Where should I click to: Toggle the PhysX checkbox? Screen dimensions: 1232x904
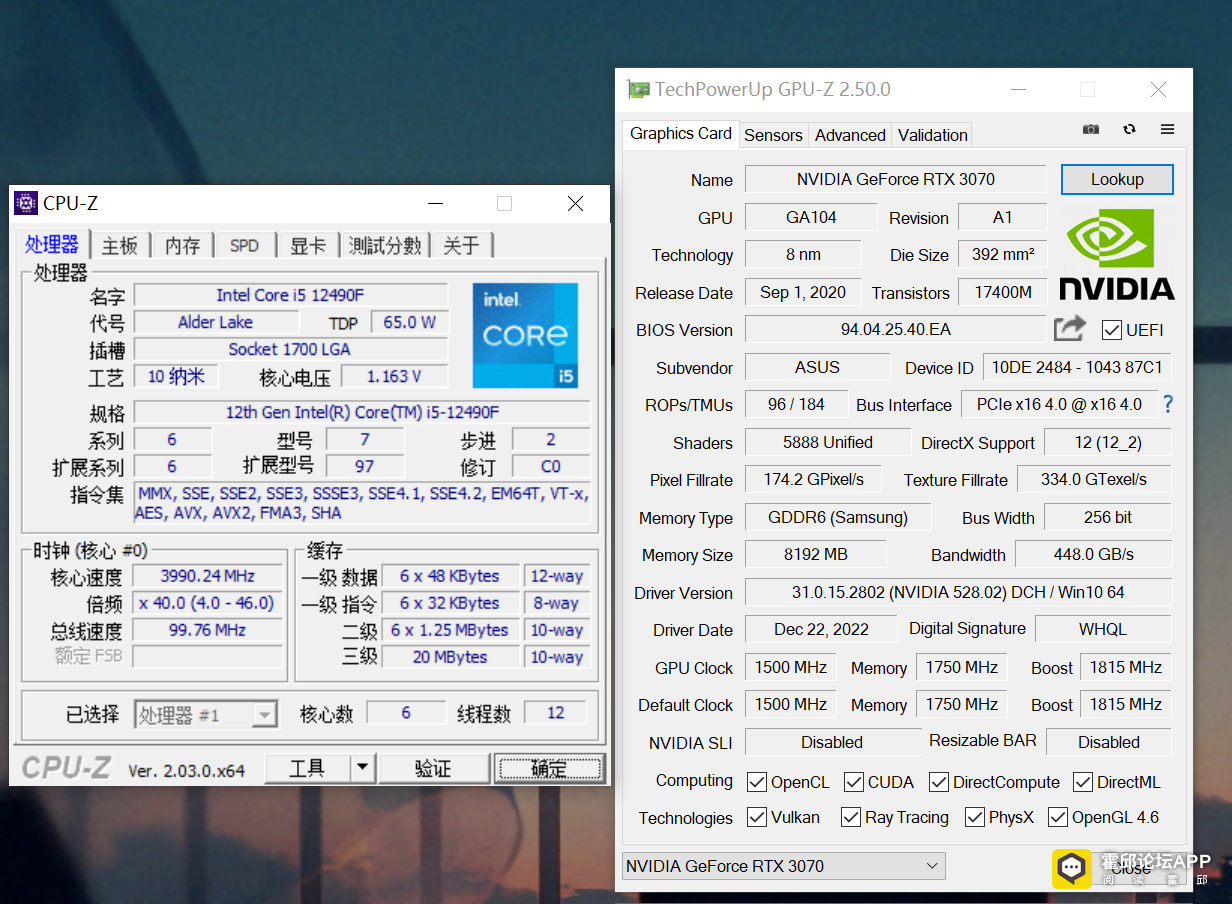click(x=975, y=817)
